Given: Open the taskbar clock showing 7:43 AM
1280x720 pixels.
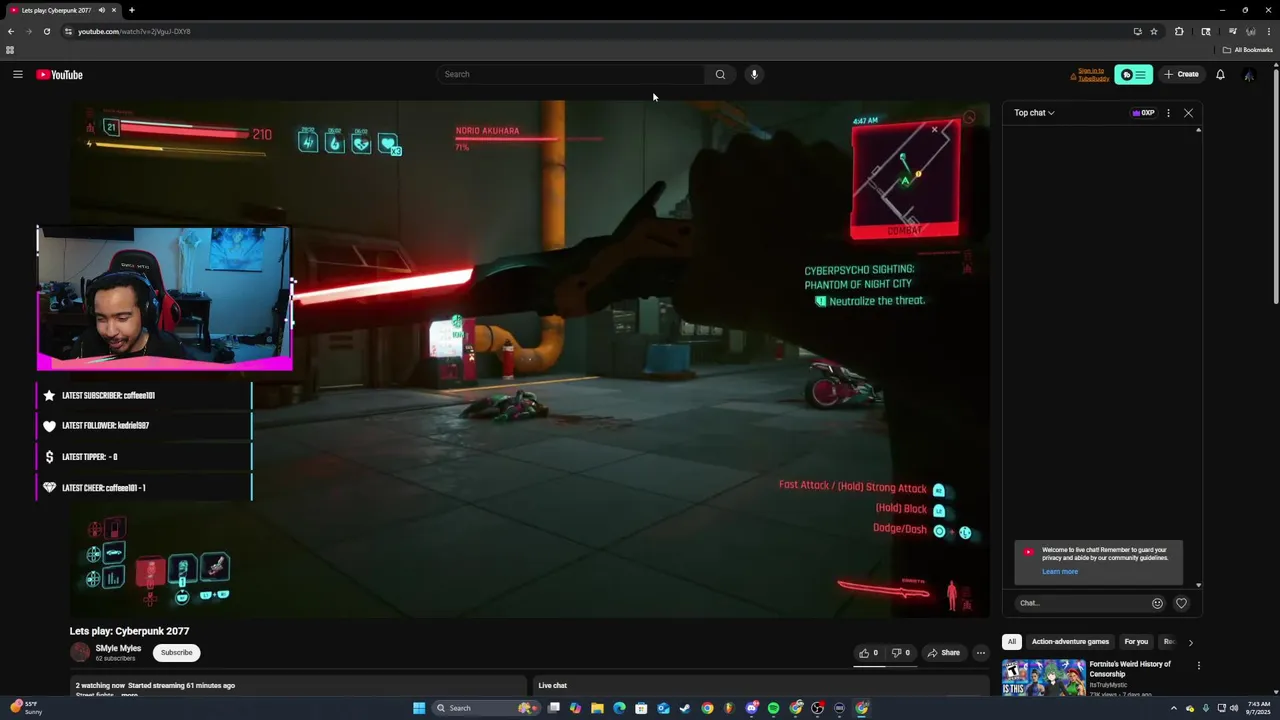Looking at the screenshot, I should coord(1259,708).
